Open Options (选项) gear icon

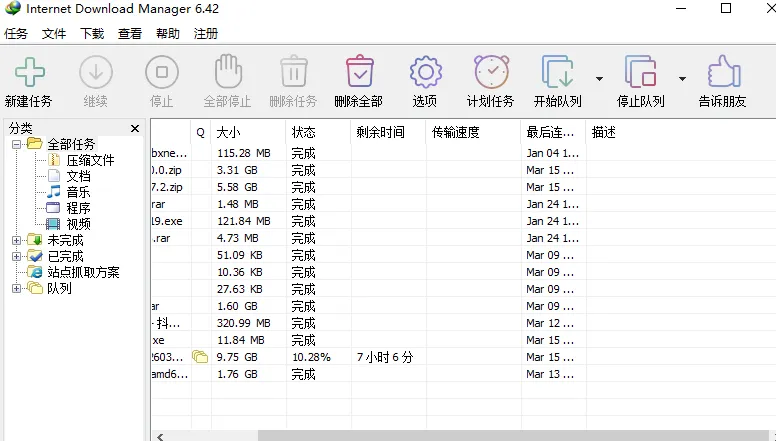click(x=426, y=72)
